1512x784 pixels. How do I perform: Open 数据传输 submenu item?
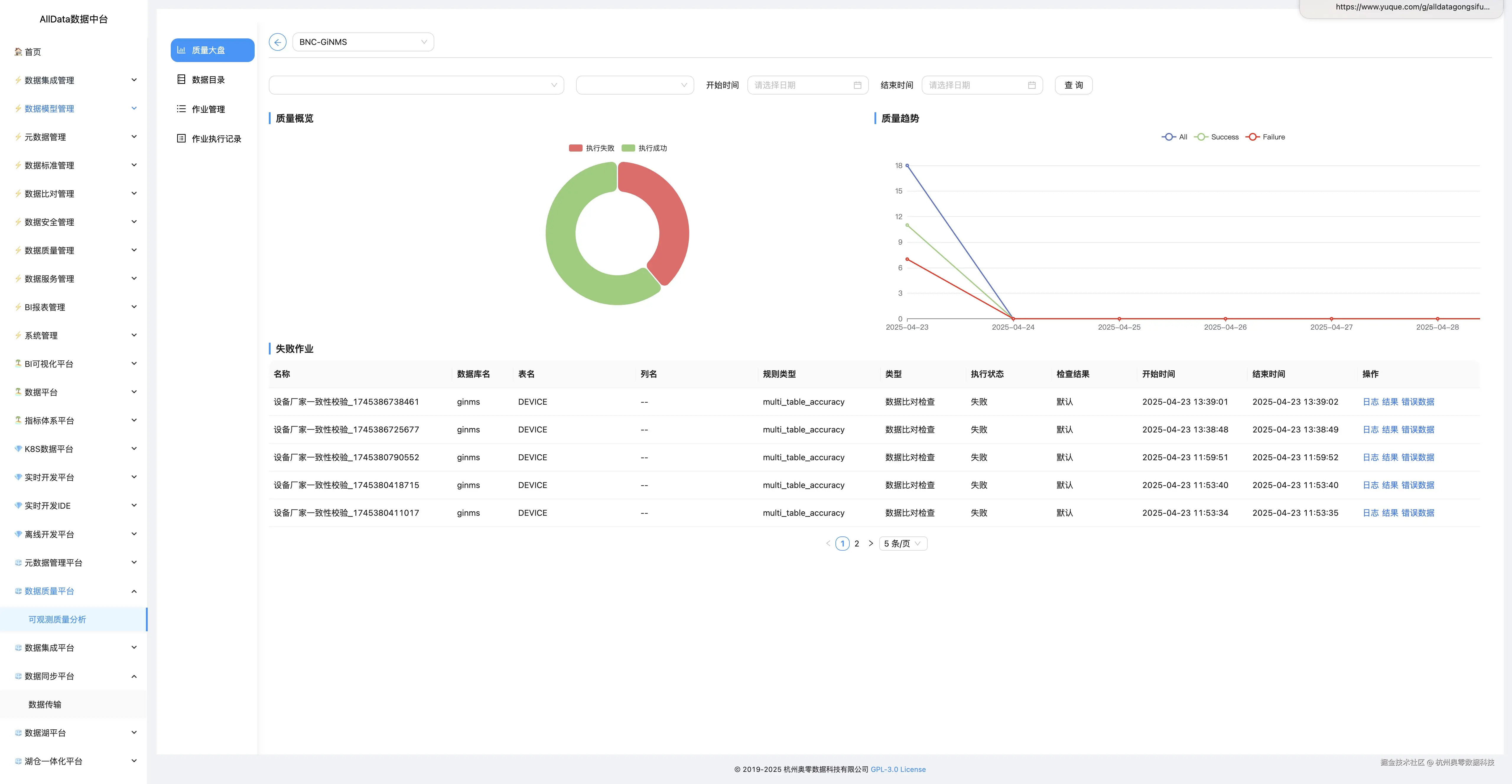click(45, 704)
